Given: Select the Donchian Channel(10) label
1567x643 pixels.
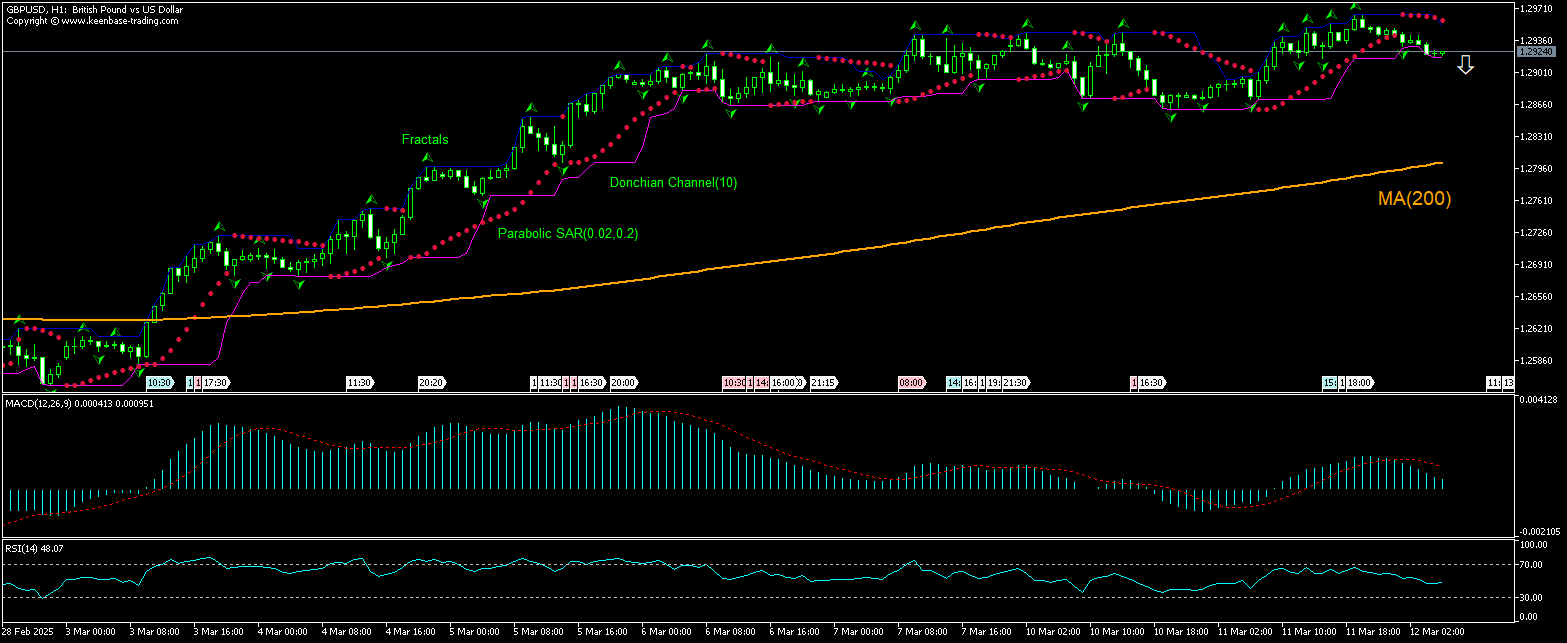Looking at the screenshot, I should [x=673, y=183].
